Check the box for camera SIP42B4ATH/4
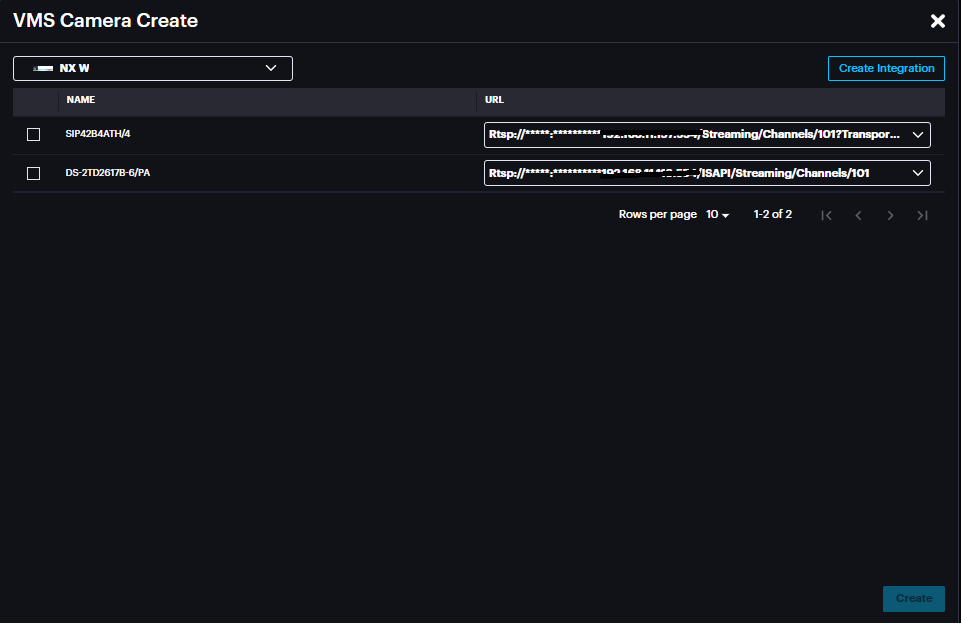The height and width of the screenshot is (624, 961). click(33, 135)
